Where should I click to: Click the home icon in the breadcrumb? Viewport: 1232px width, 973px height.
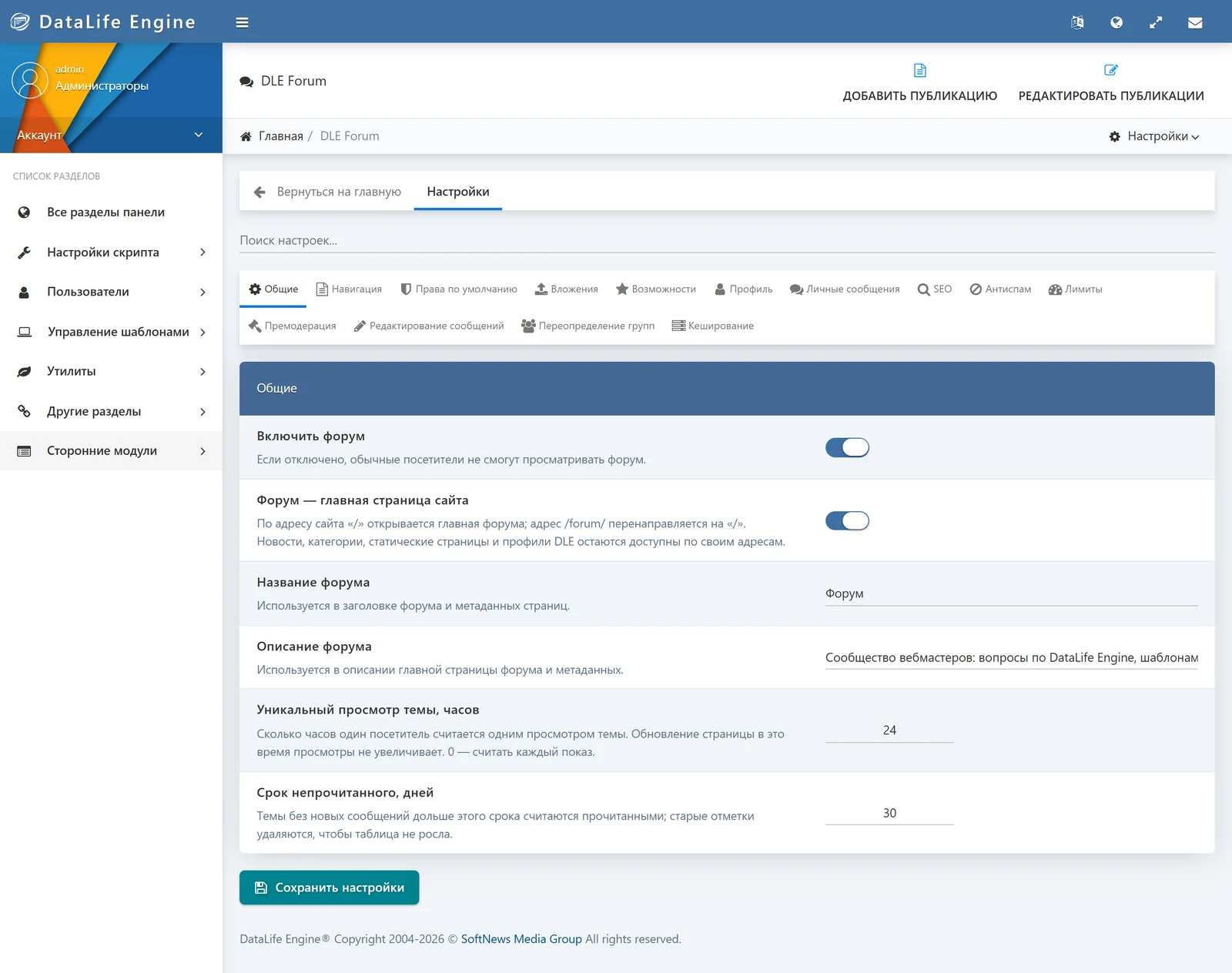tap(246, 136)
